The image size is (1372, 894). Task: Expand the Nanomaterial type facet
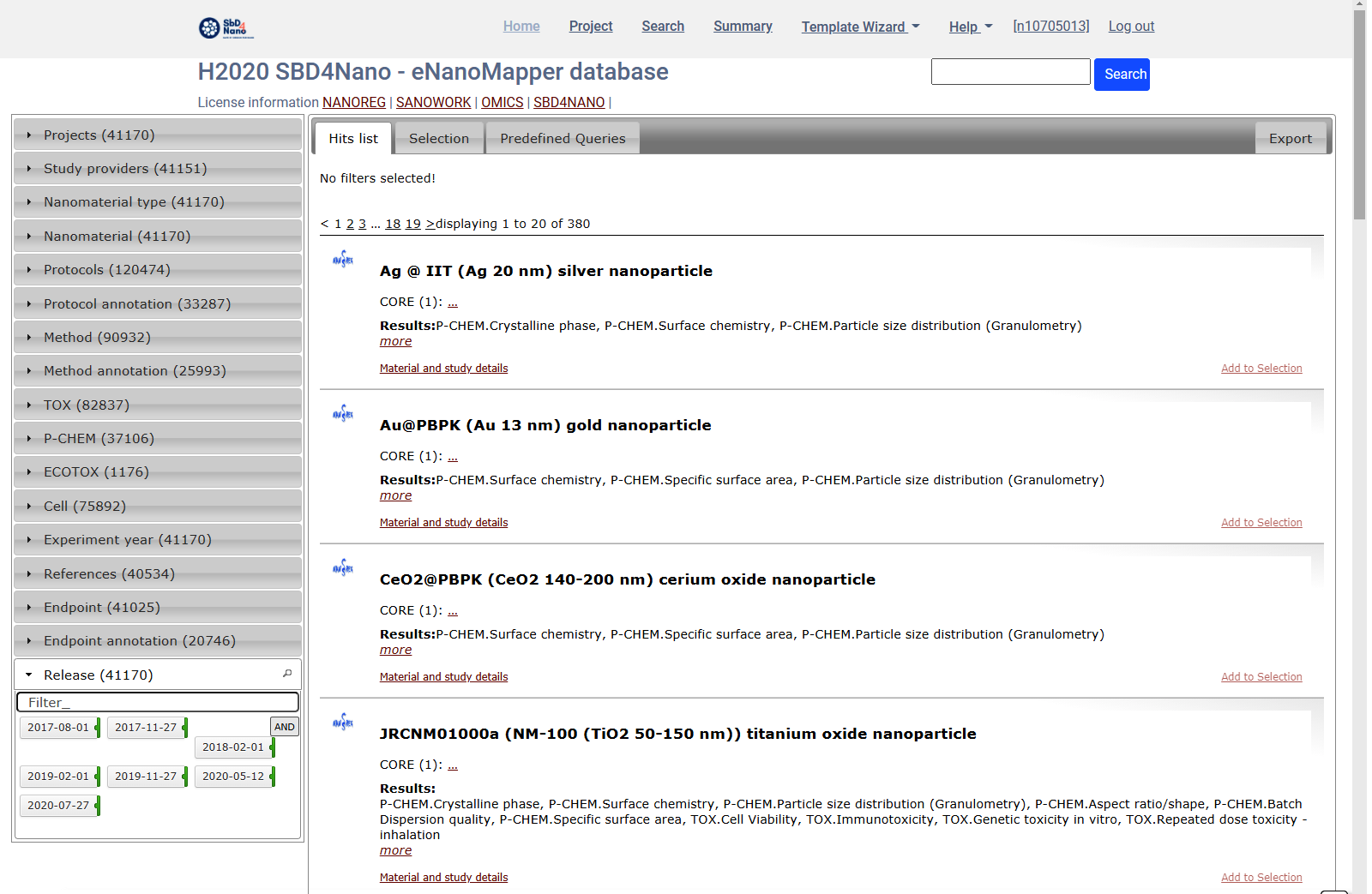134,202
